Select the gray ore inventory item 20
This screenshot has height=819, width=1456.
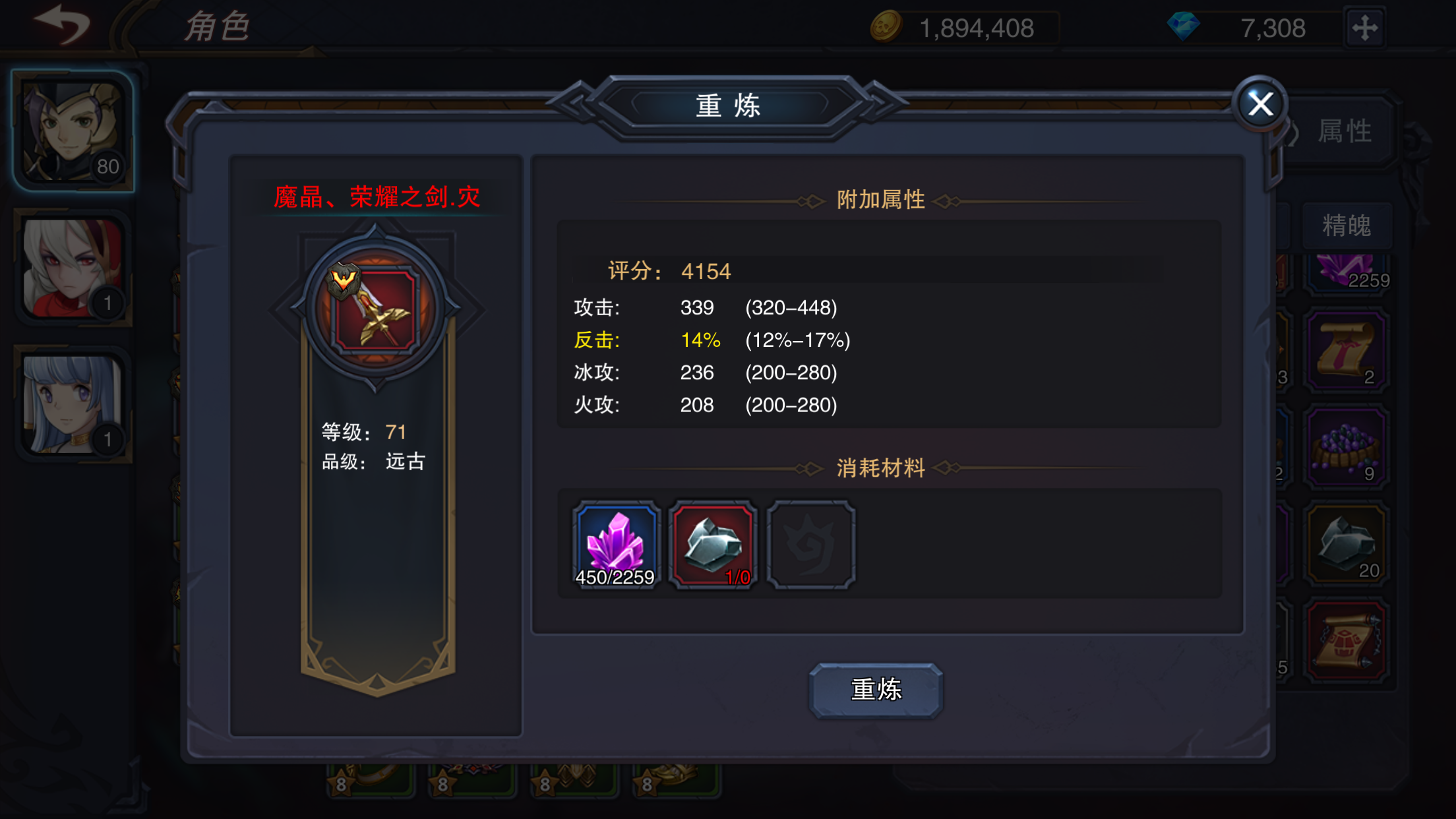pos(1347,544)
